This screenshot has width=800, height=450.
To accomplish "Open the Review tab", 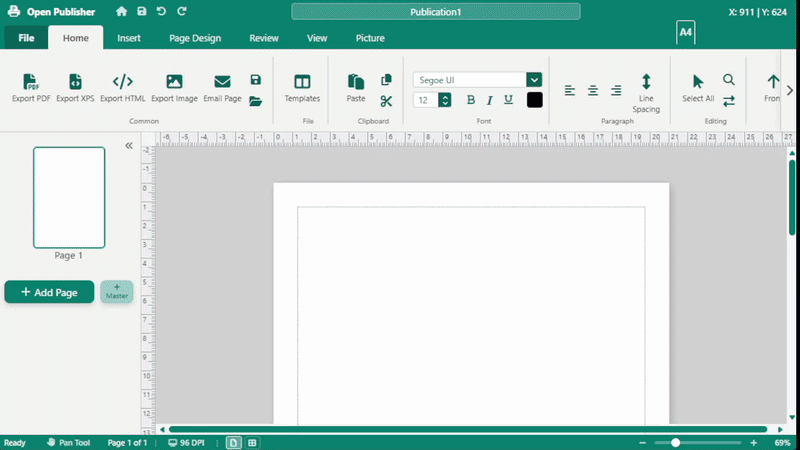I will (264, 38).
